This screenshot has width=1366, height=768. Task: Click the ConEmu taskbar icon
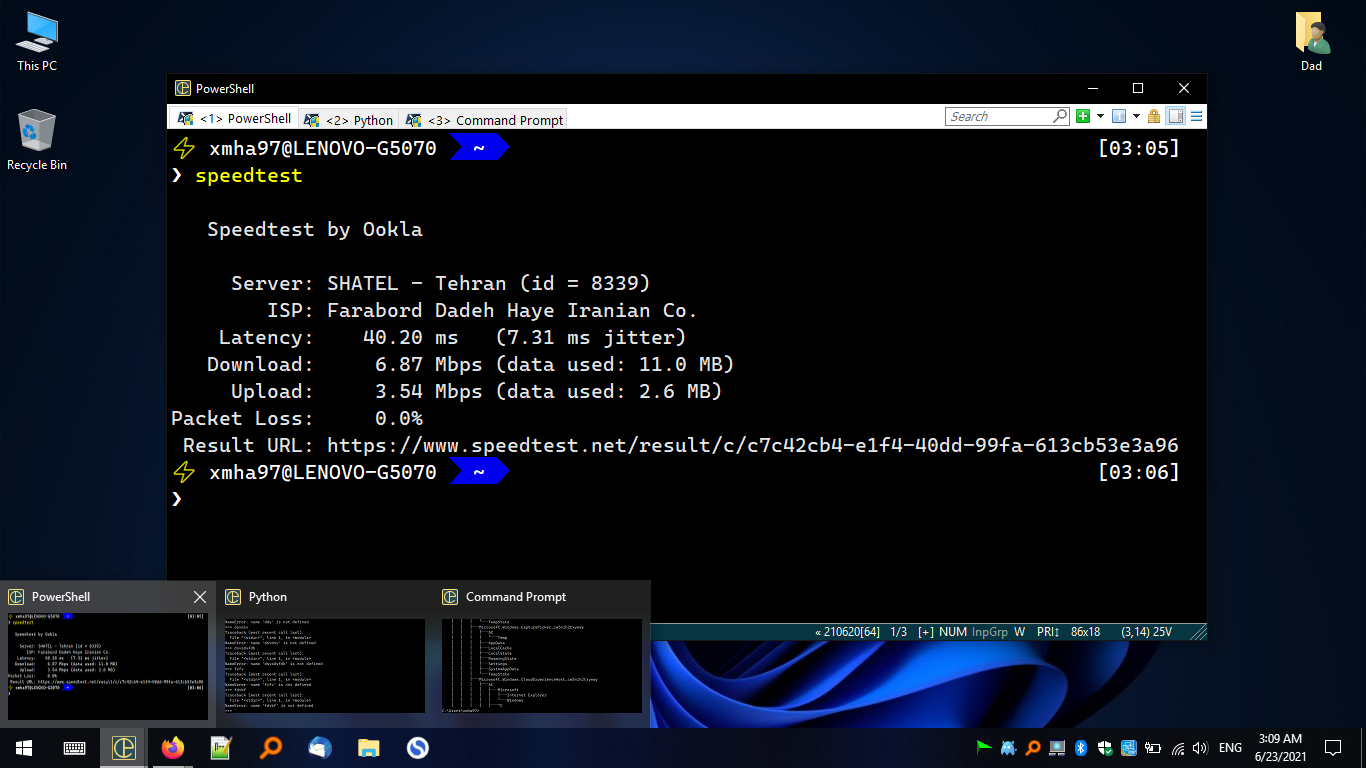(x=124, y=747)
